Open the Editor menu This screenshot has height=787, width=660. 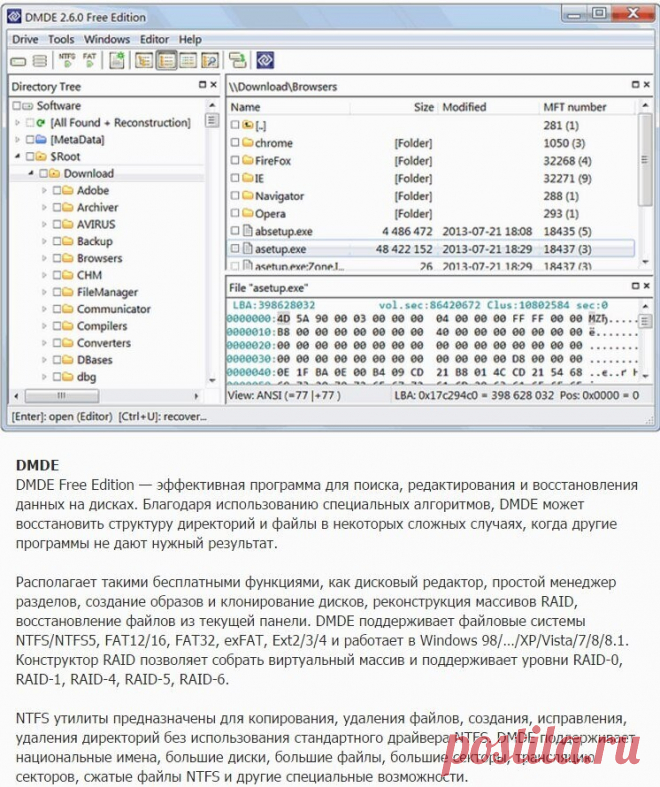coord(154,39)
